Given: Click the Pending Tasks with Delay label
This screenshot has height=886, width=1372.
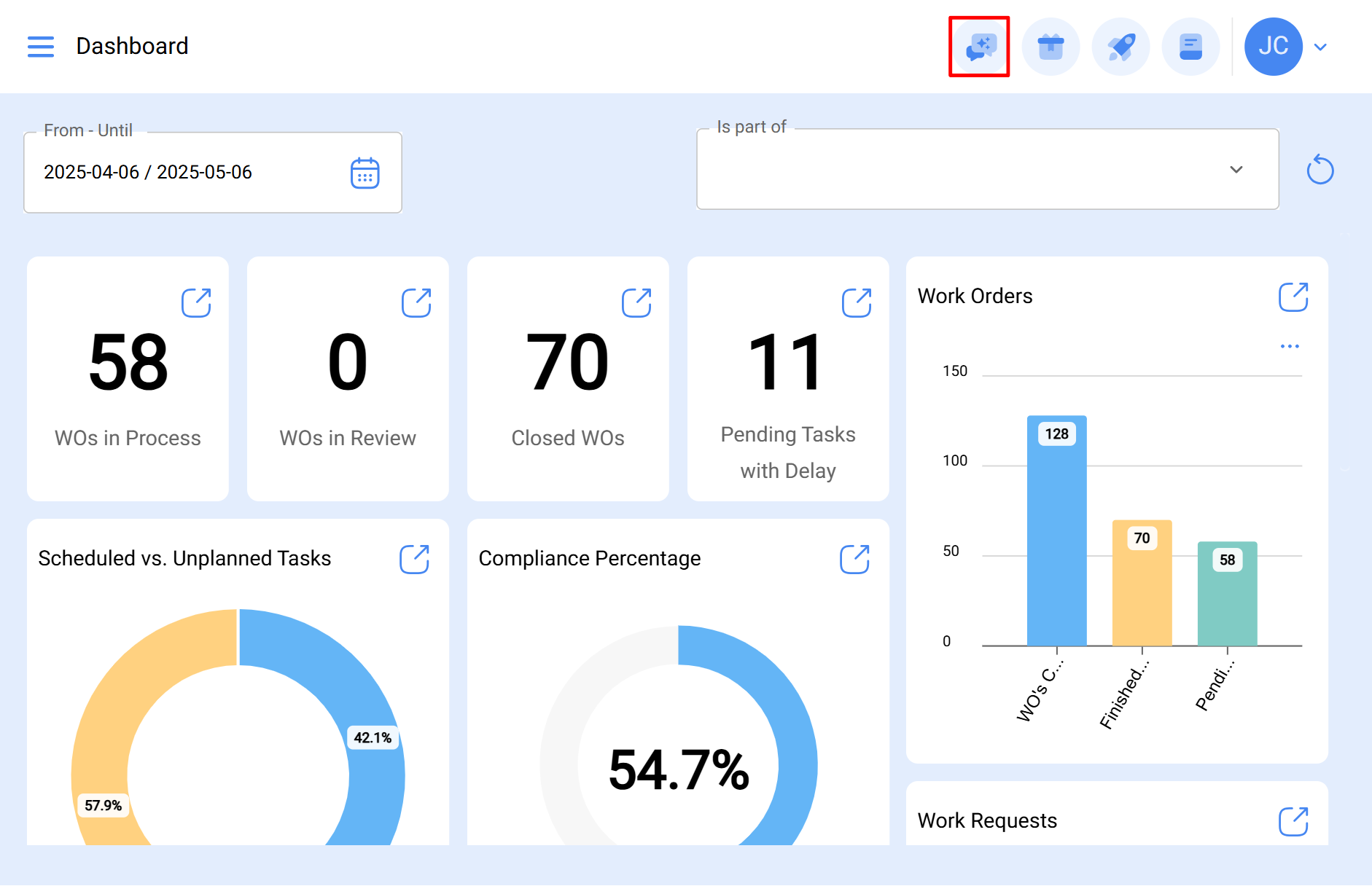Looking at the screenshot, I should (x=788, y=452).
